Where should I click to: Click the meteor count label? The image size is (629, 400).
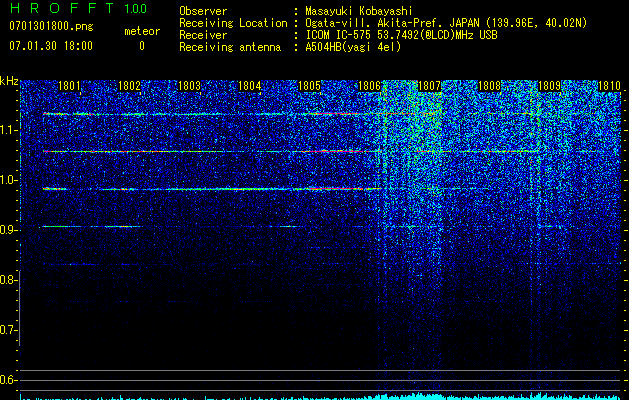pos(142,31)
